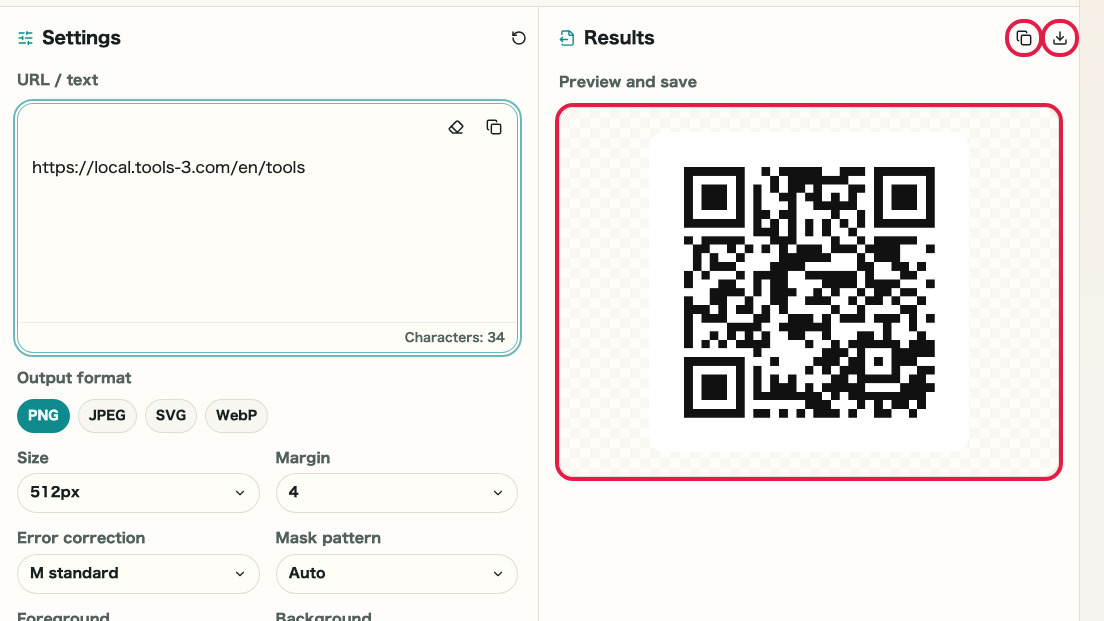
Task: Click the 'Size' field label
Action: point(32,458)
